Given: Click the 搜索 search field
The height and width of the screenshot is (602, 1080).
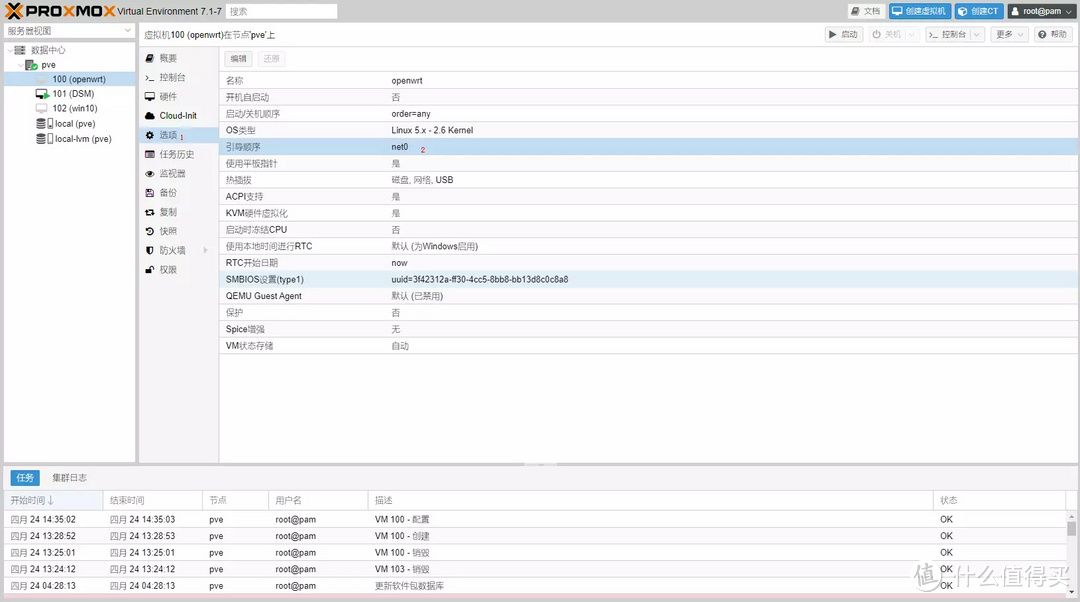Looking at the screenshot, I should (280, 11).
